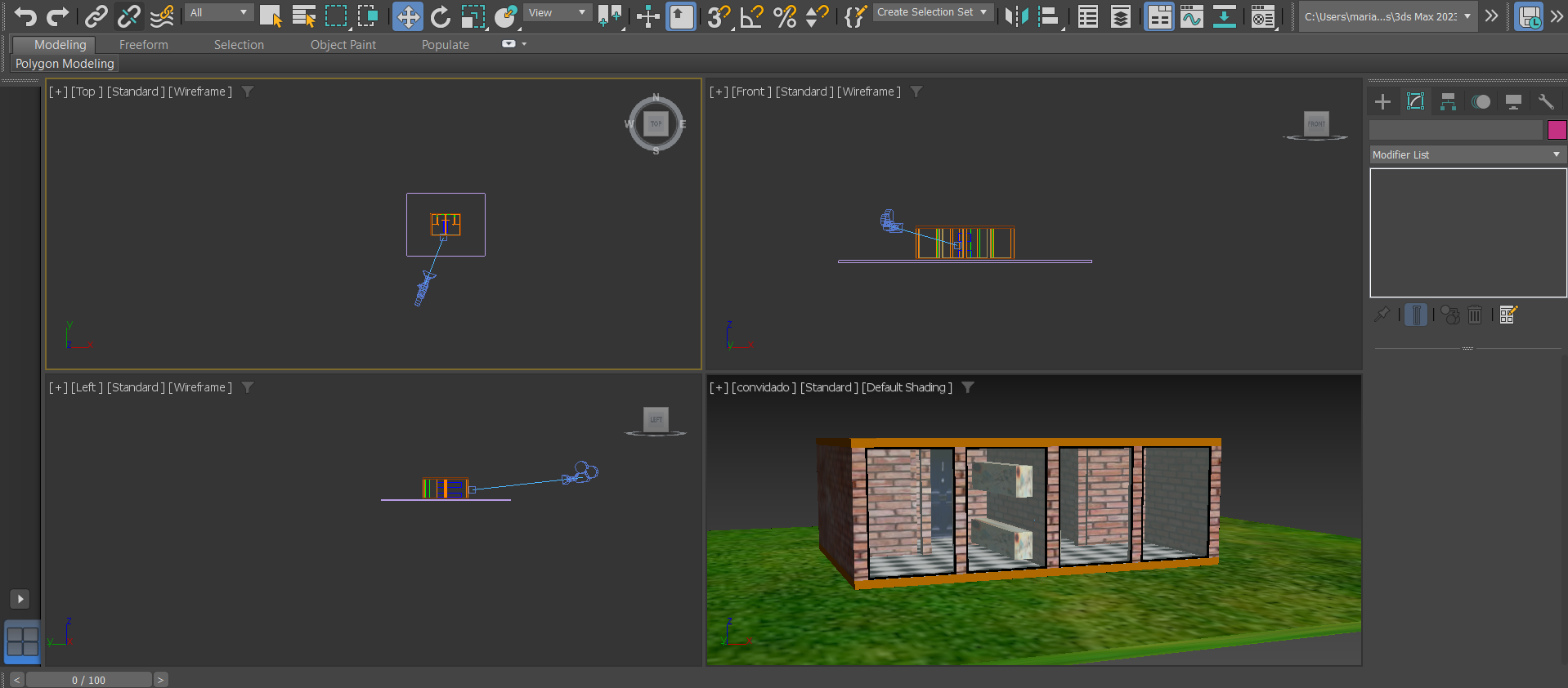Image resolution: width=1568 pixels, height=688 pixels.
Task: Click the Mirror tool icon
Action: [x=1016, y=16]
